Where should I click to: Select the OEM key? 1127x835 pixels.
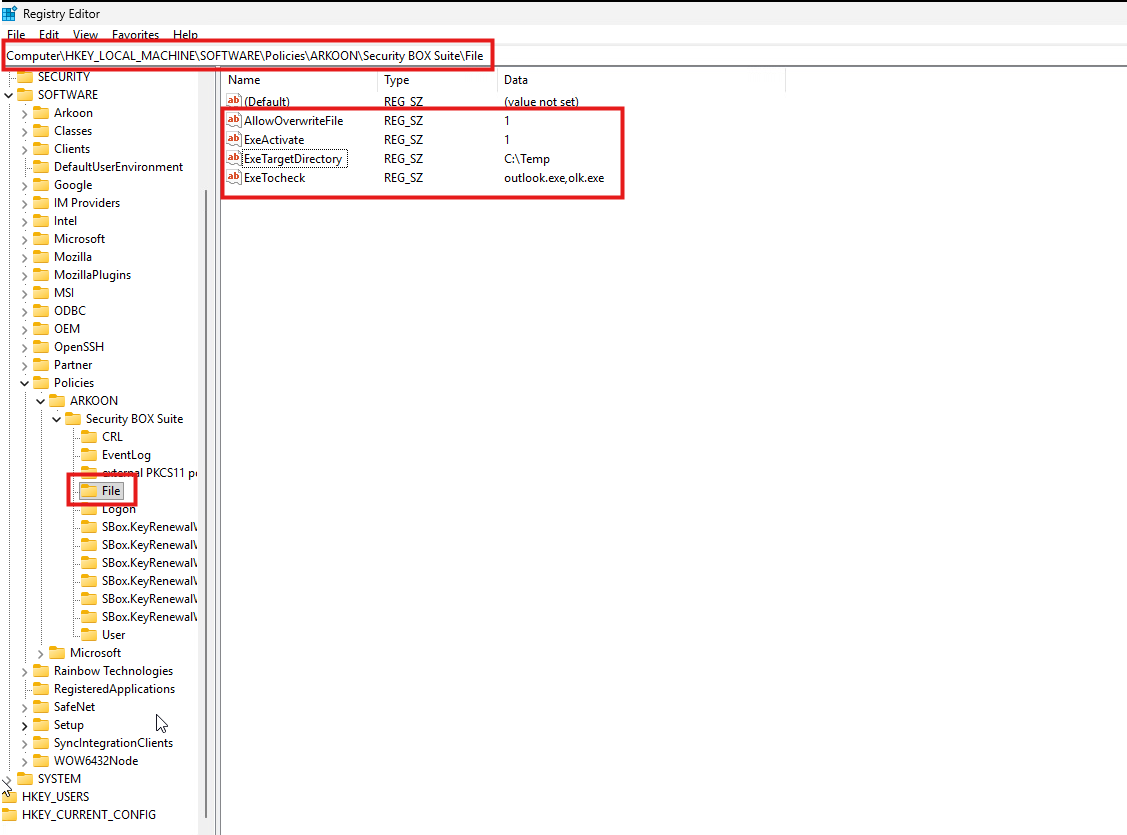pyautogui.click(x=67, y=328)
